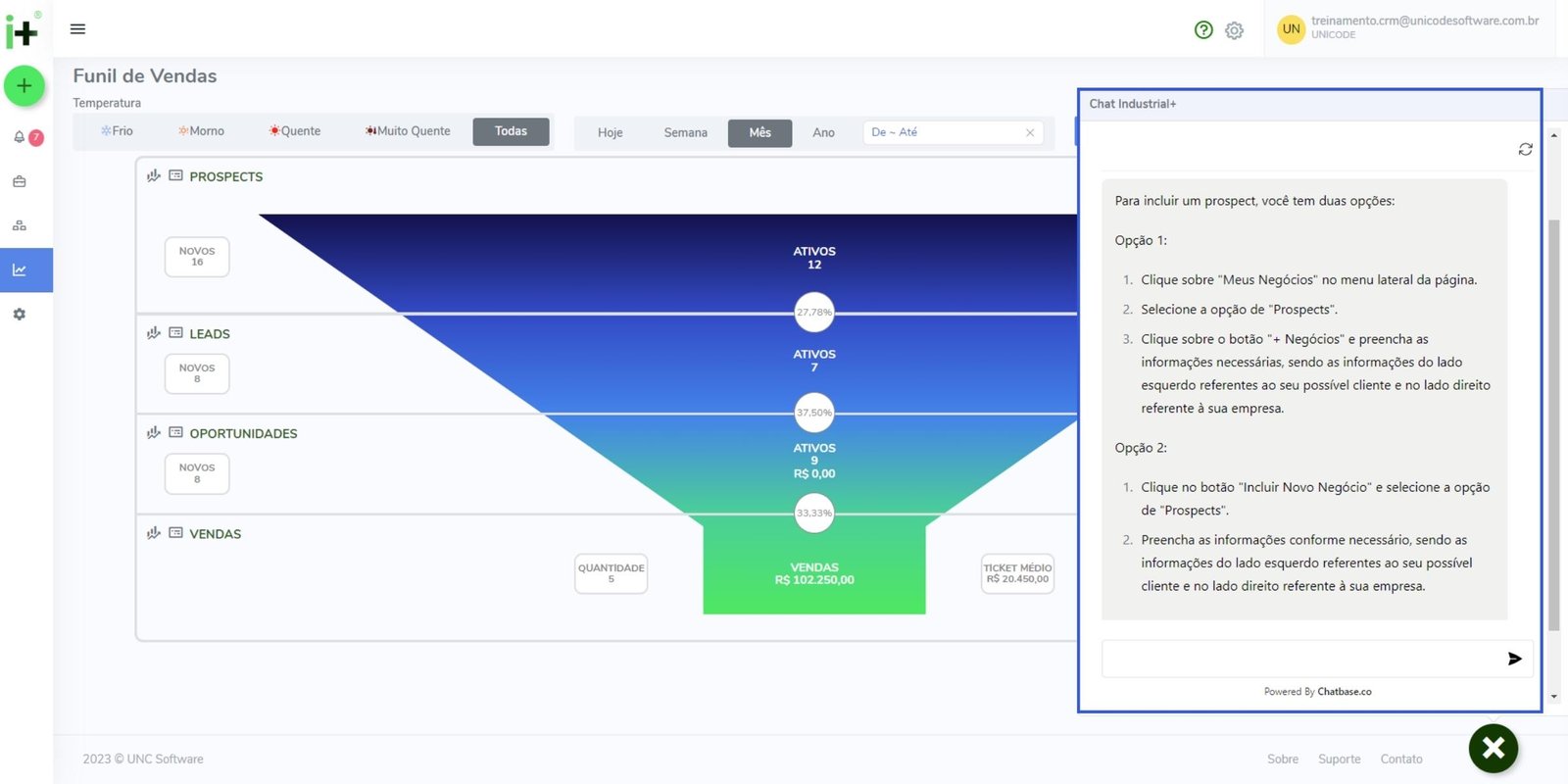Open the notifications bell icon
The image size is (1568, 784).
(x=20, y=137)
